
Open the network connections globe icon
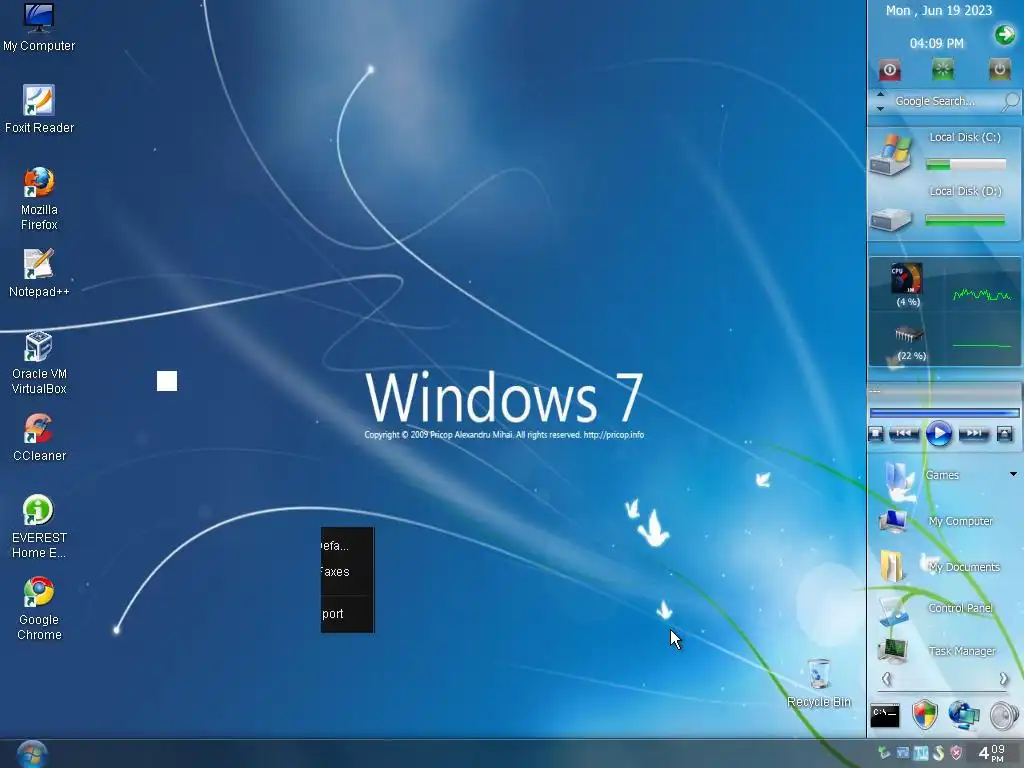964,715
